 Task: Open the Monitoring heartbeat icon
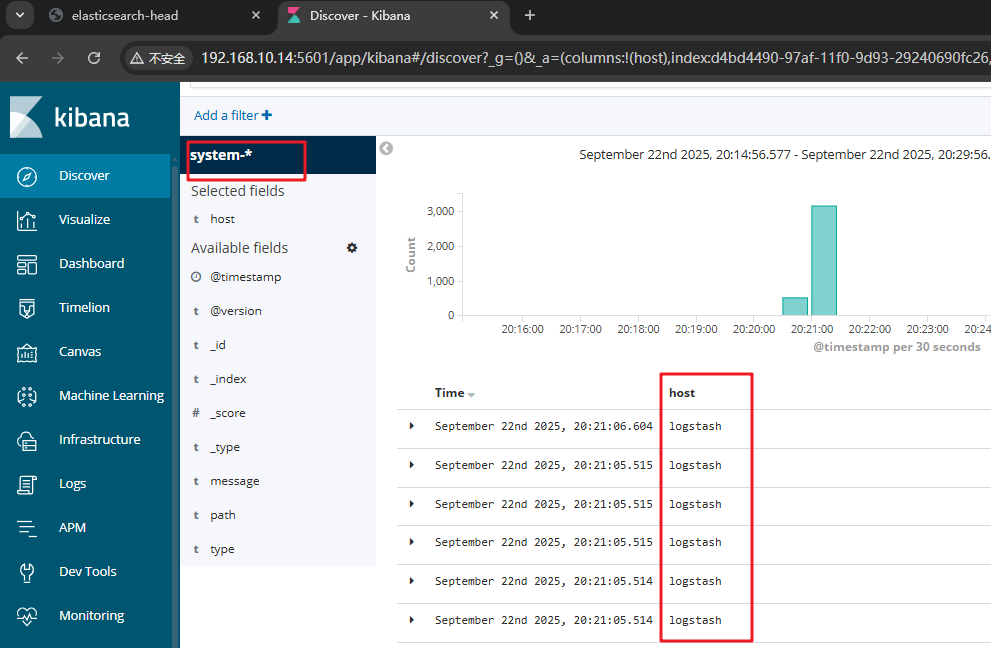[27, 616]
